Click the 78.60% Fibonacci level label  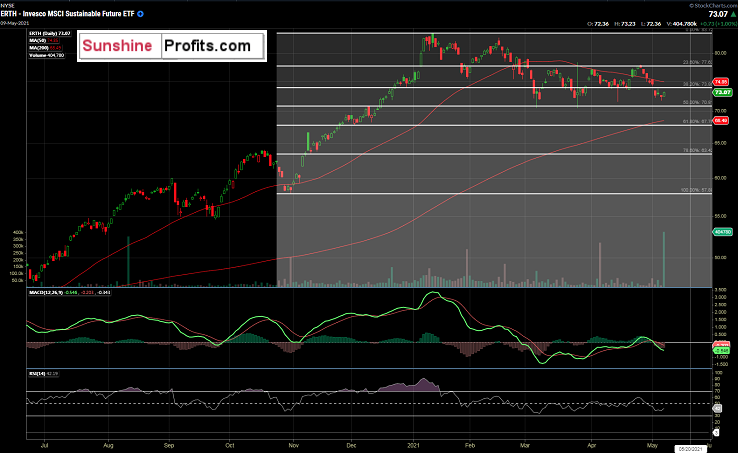click(698, 150)
